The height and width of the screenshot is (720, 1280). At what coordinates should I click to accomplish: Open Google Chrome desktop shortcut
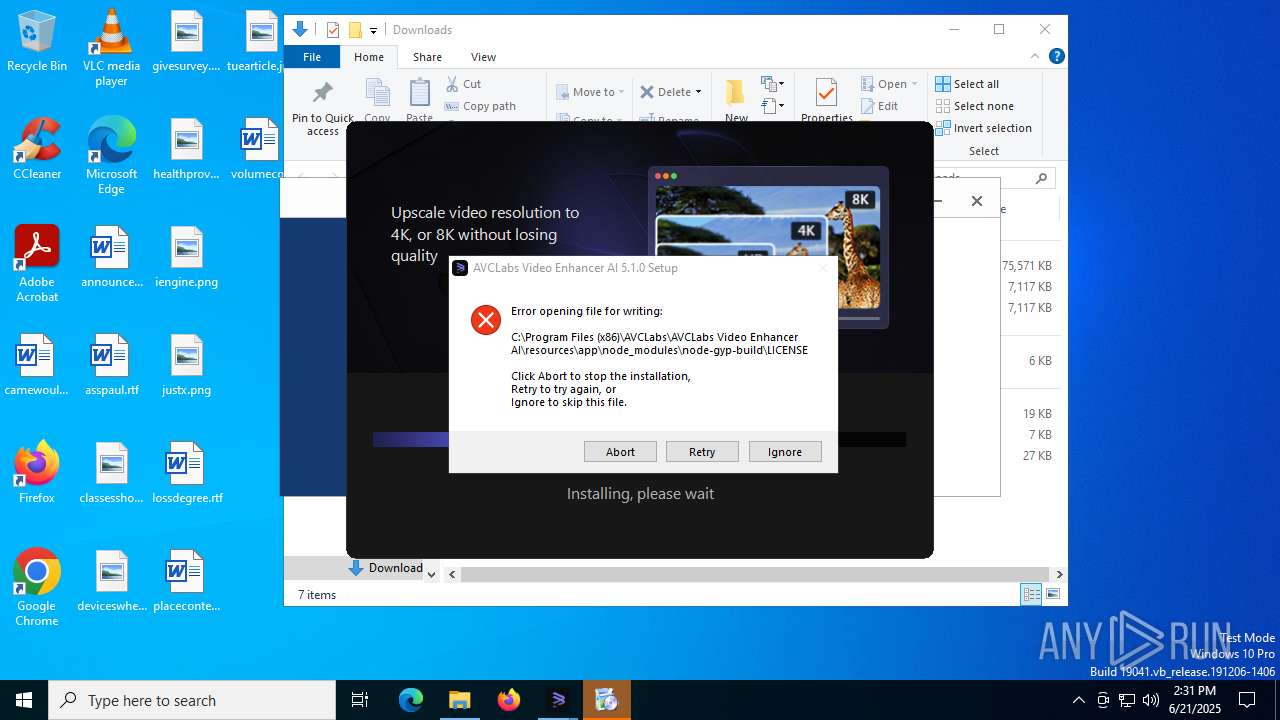click(x=37, y=587)
